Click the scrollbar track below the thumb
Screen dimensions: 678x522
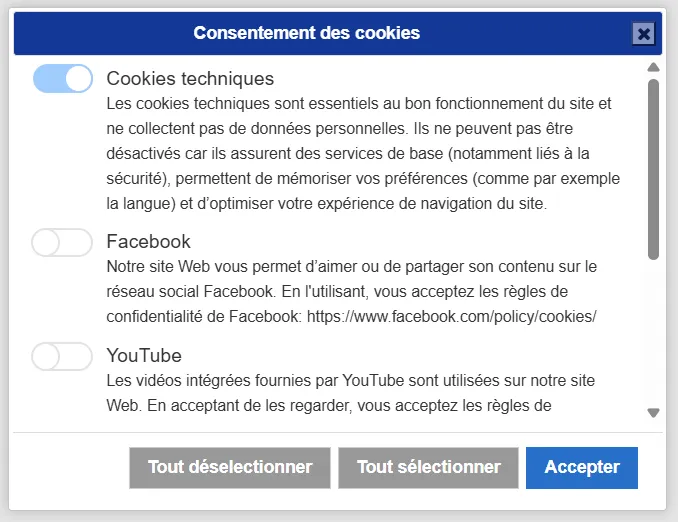653,330
